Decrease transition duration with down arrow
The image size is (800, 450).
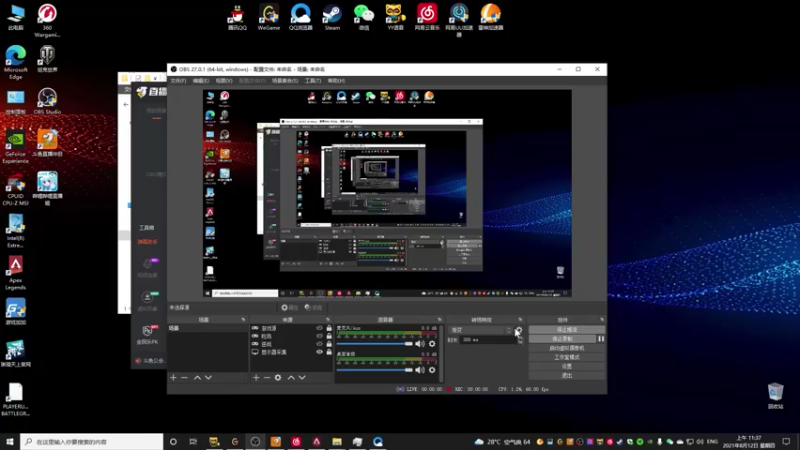(x=519, y=342)
